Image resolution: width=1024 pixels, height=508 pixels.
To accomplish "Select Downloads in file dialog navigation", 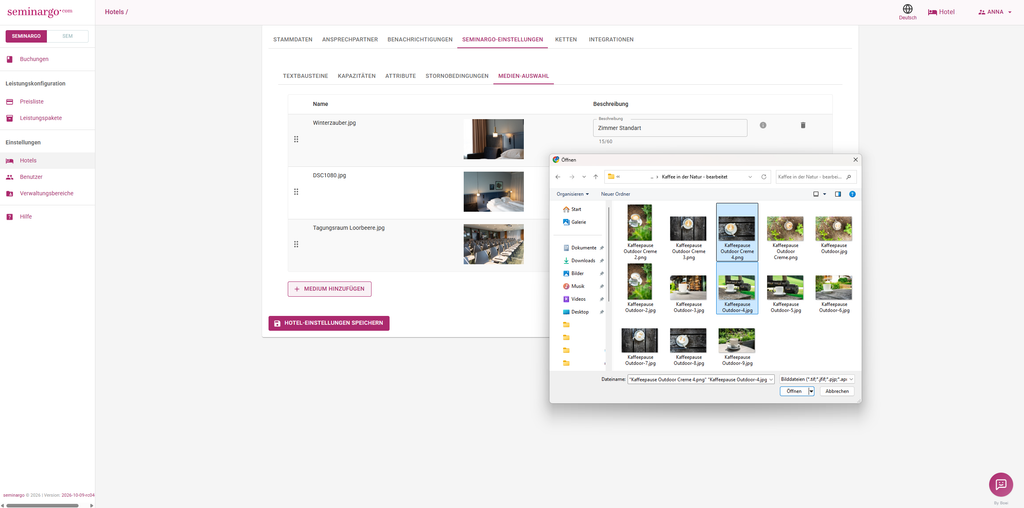I will 583,261.
